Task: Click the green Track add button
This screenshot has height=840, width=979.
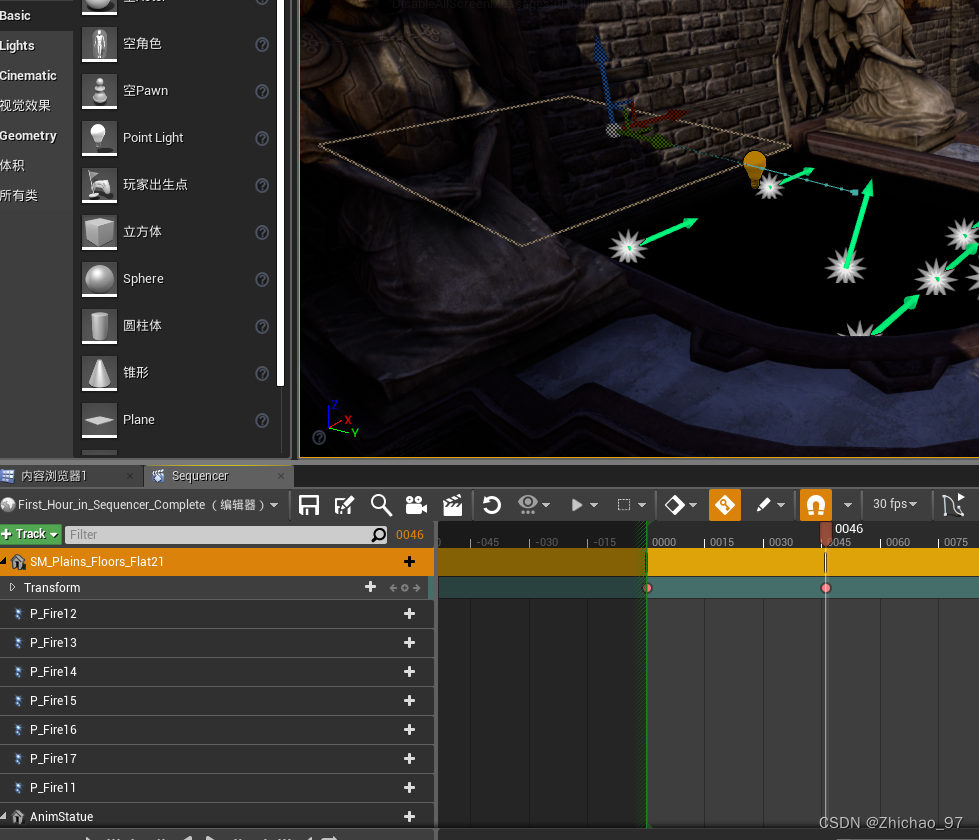Action: pos(30,534)
